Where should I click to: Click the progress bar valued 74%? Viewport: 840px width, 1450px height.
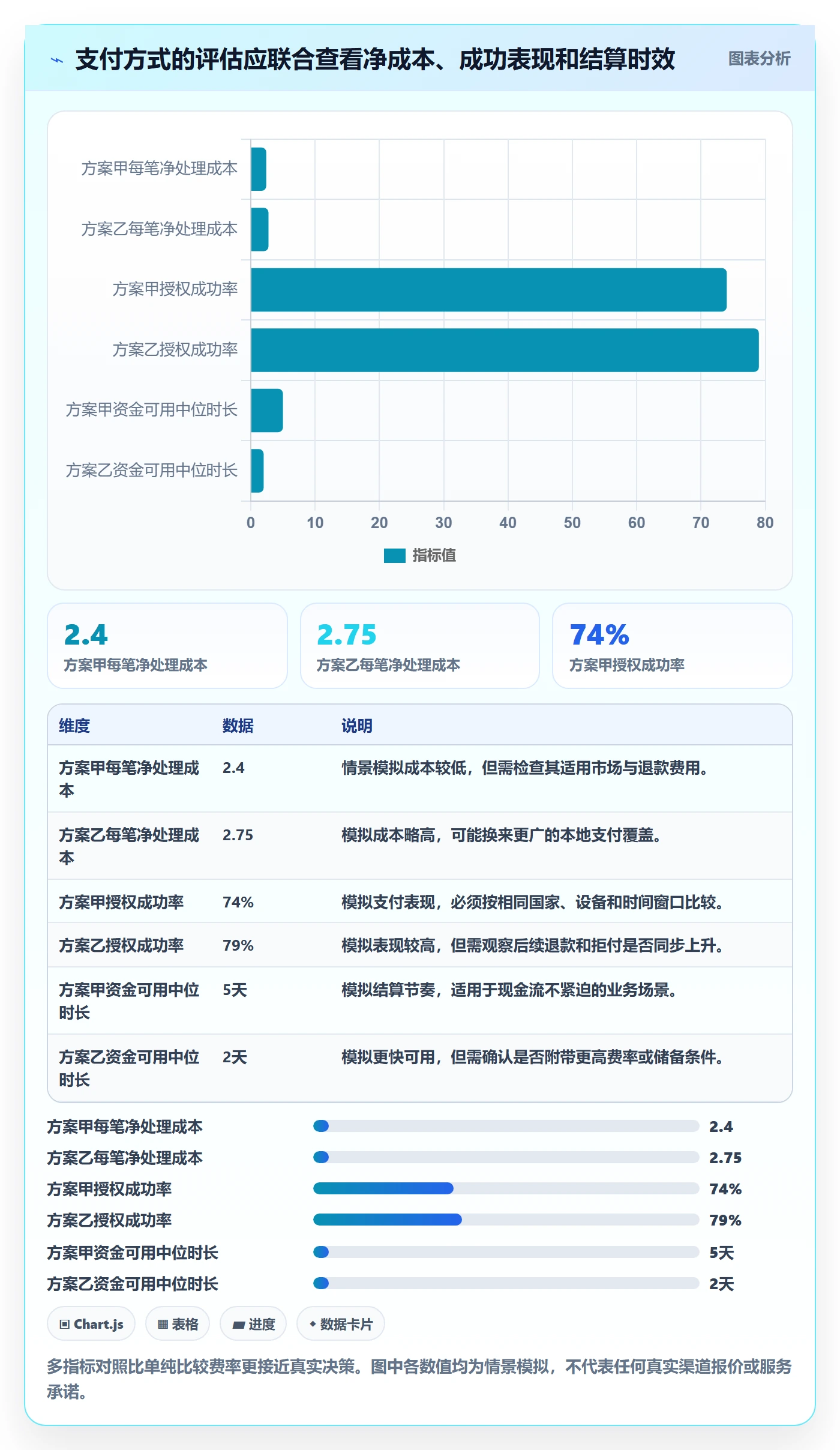506,1188
